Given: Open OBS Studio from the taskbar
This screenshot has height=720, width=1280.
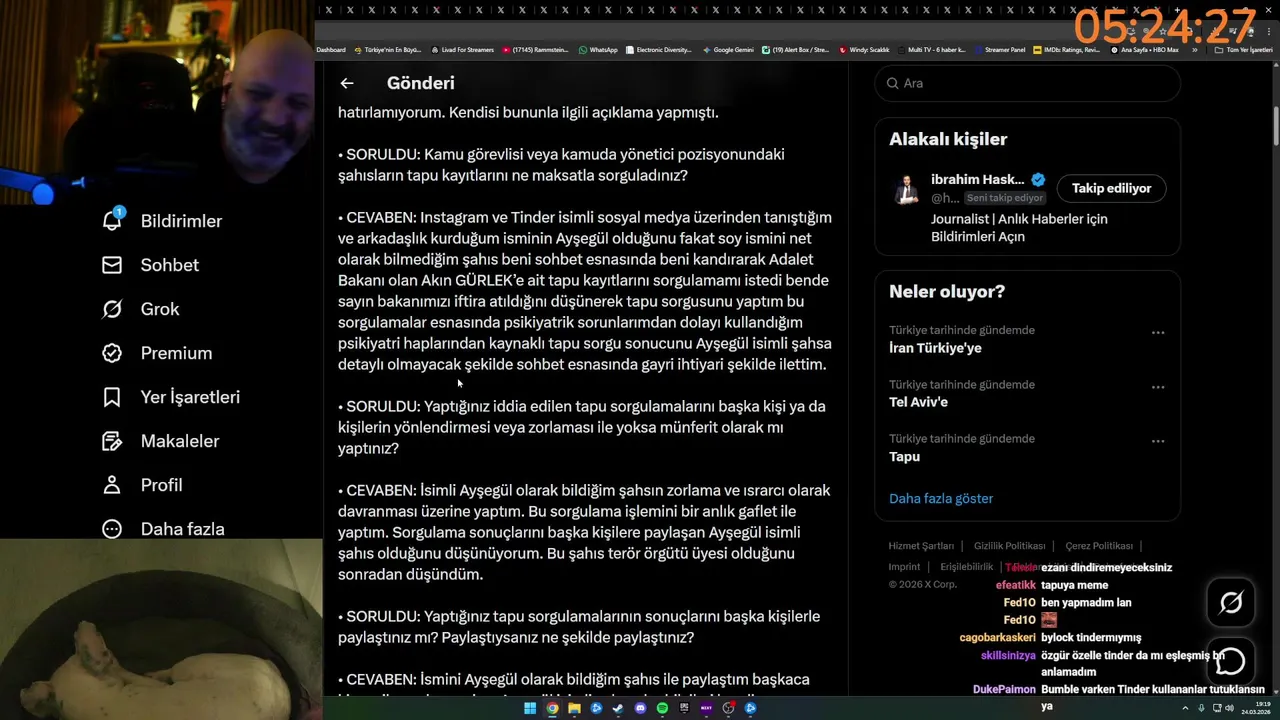Looking at the screenshot, I should point(728,708).
